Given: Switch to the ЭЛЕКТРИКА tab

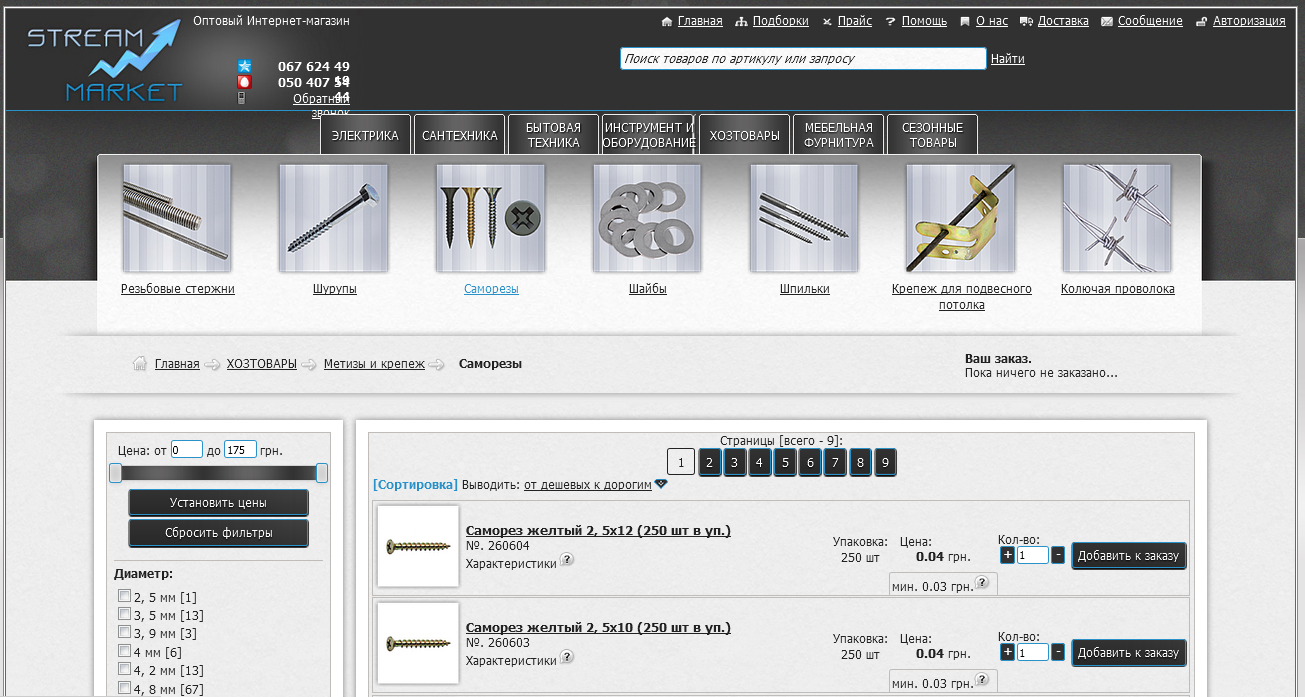Looking at the screenshot, I should (365, 136).
